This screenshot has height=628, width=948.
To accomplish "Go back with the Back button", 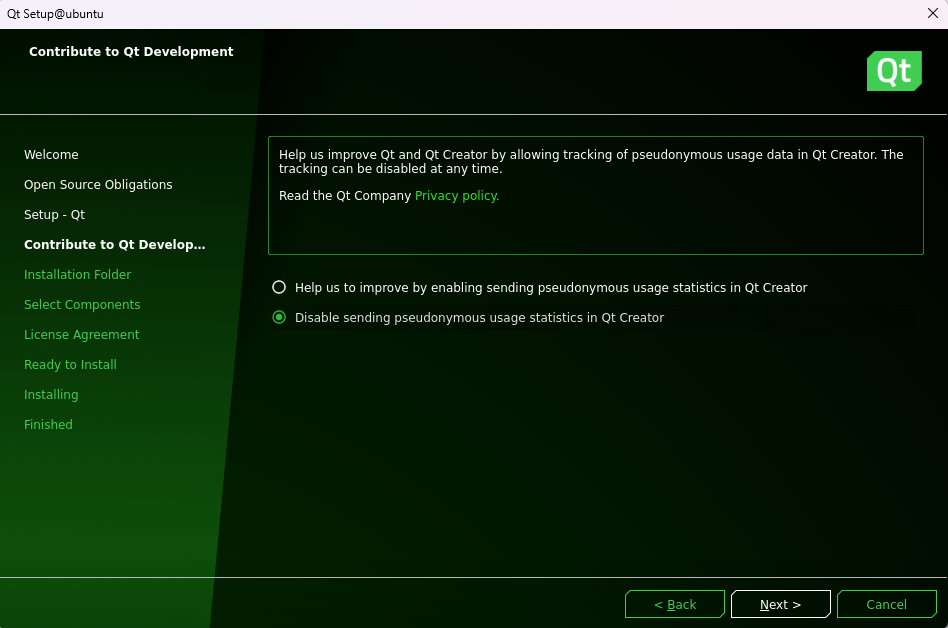I will tap(675, 604).
